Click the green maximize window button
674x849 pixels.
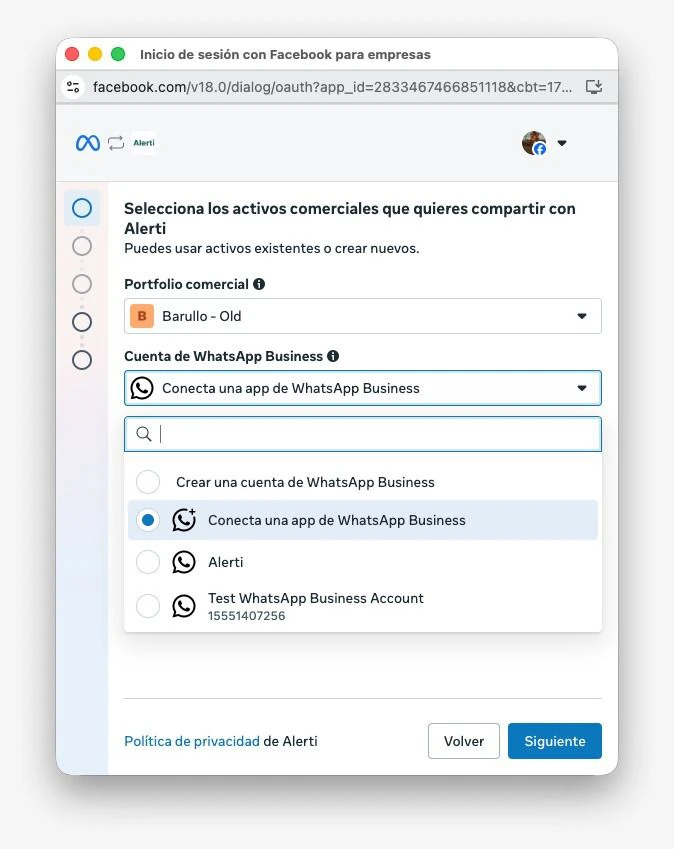(118, 54)
